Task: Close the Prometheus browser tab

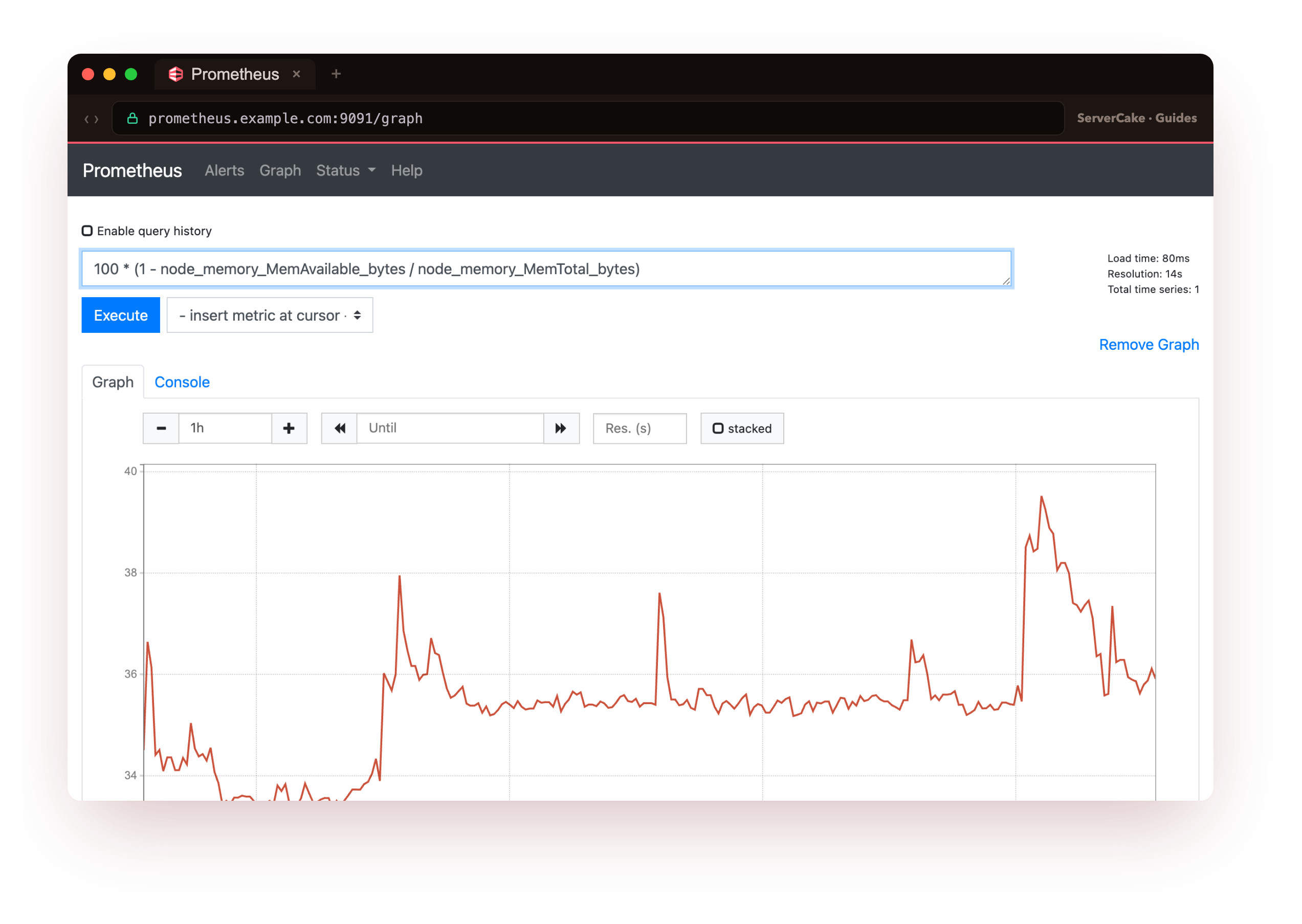Action: click(x=297, y=74)
